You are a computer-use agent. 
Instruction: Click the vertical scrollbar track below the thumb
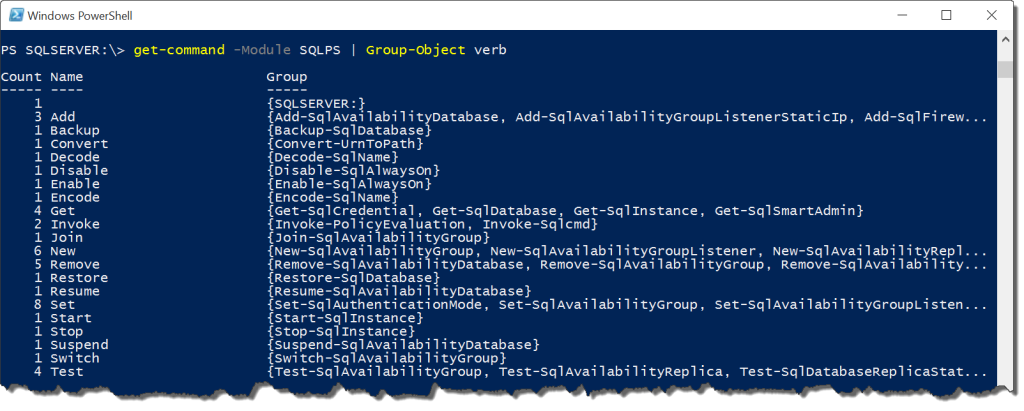pyautogui.click(x=1006, y=229)
